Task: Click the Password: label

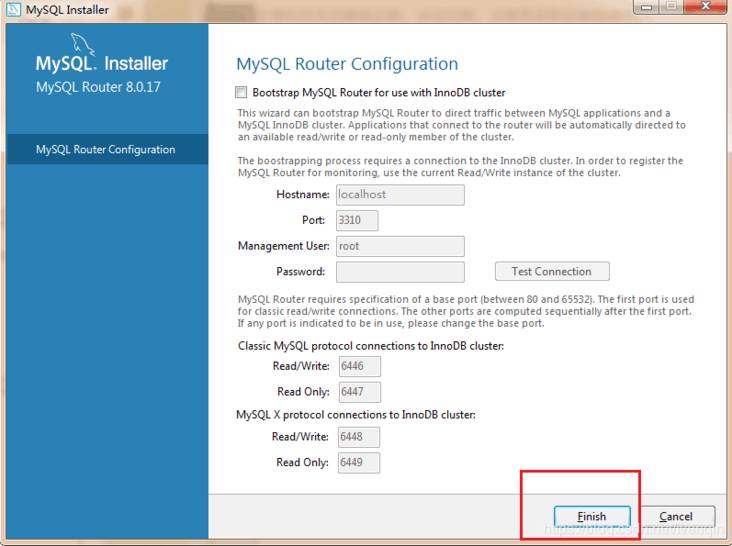Action: 301,272
